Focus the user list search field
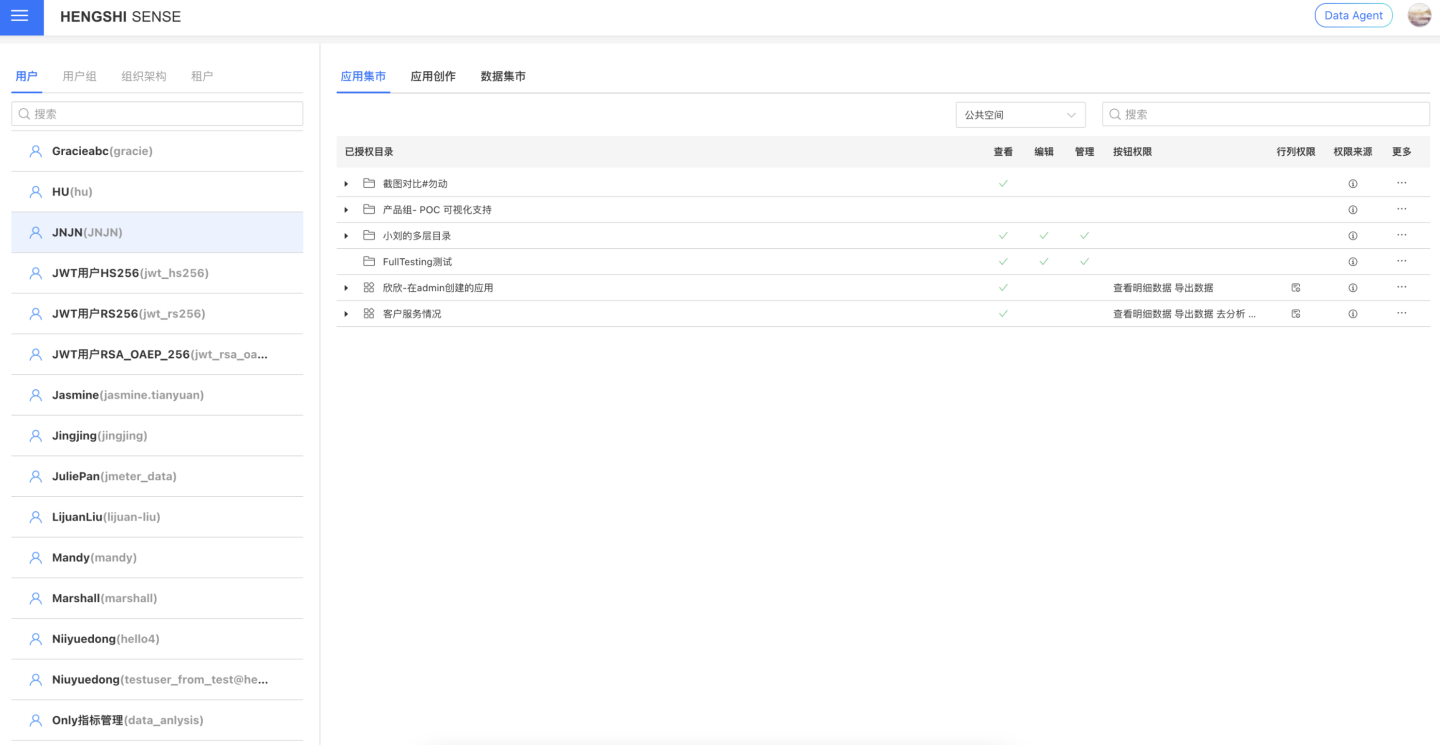Image resolution: width=1440 pixels, height=745 pixels. pos(157,114)
